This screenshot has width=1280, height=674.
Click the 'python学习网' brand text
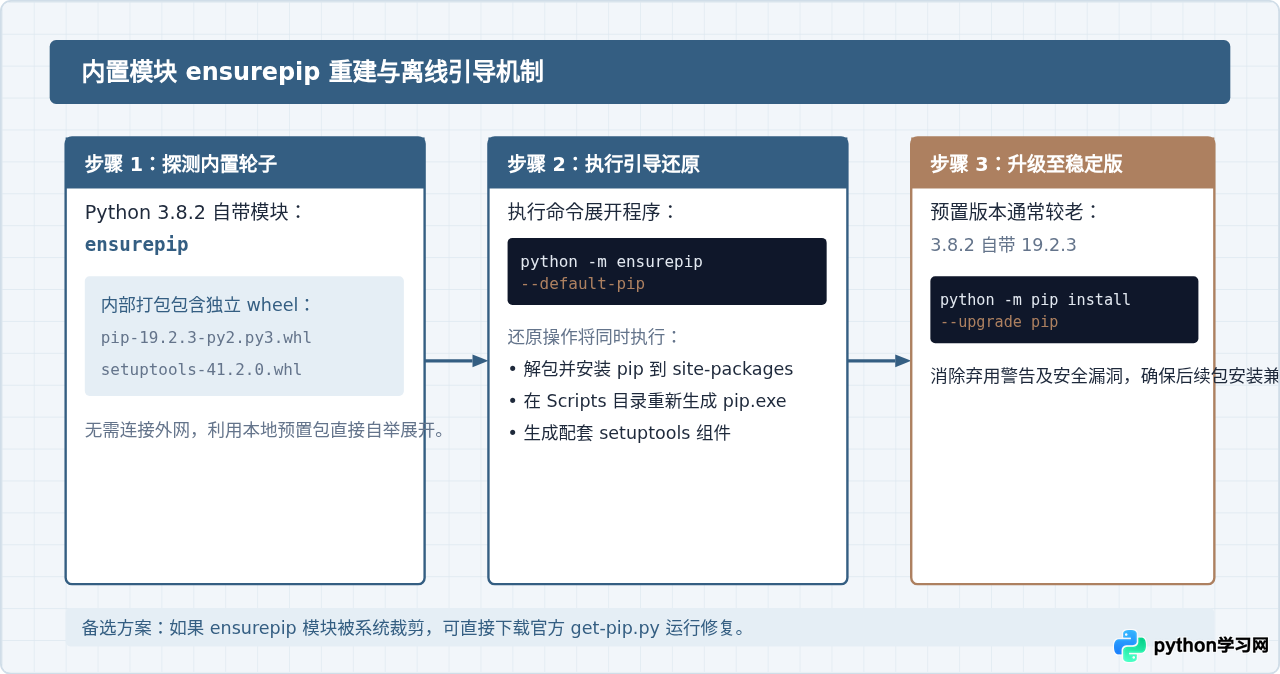[x=1211, y=646]
